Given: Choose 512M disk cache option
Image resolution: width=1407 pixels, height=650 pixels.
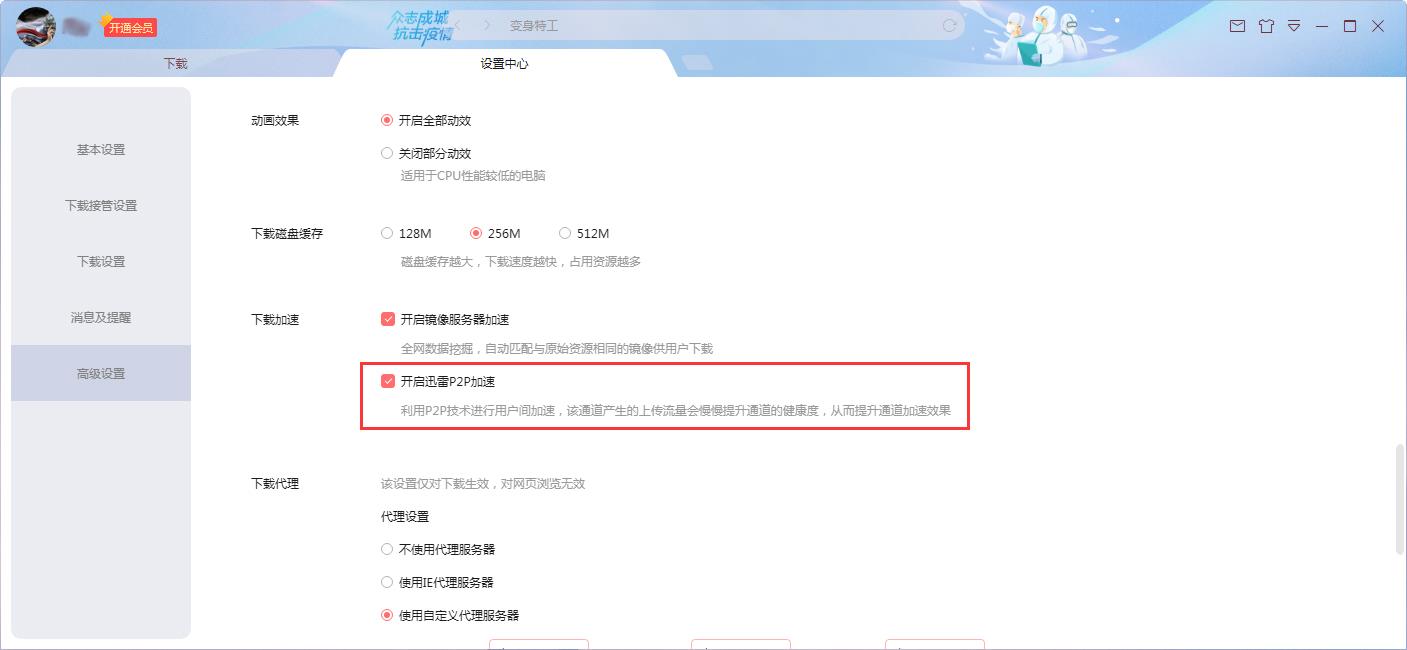Looking at the screenshot, I should tap(565, 234).
